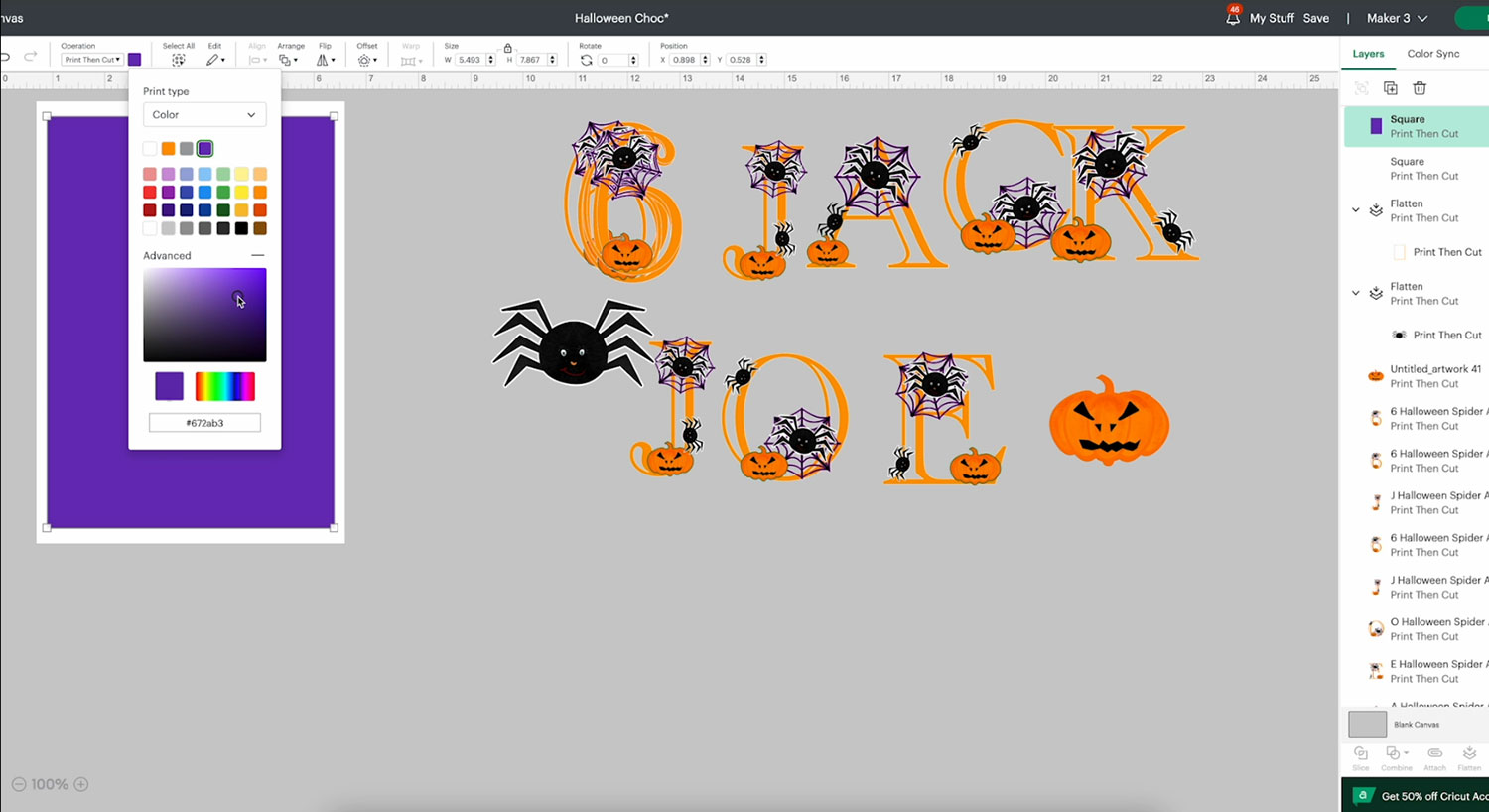Viewport: 1489px width, 812px height.
Task: Delete layer using the trash icon
Action: tap(1420, 88)
